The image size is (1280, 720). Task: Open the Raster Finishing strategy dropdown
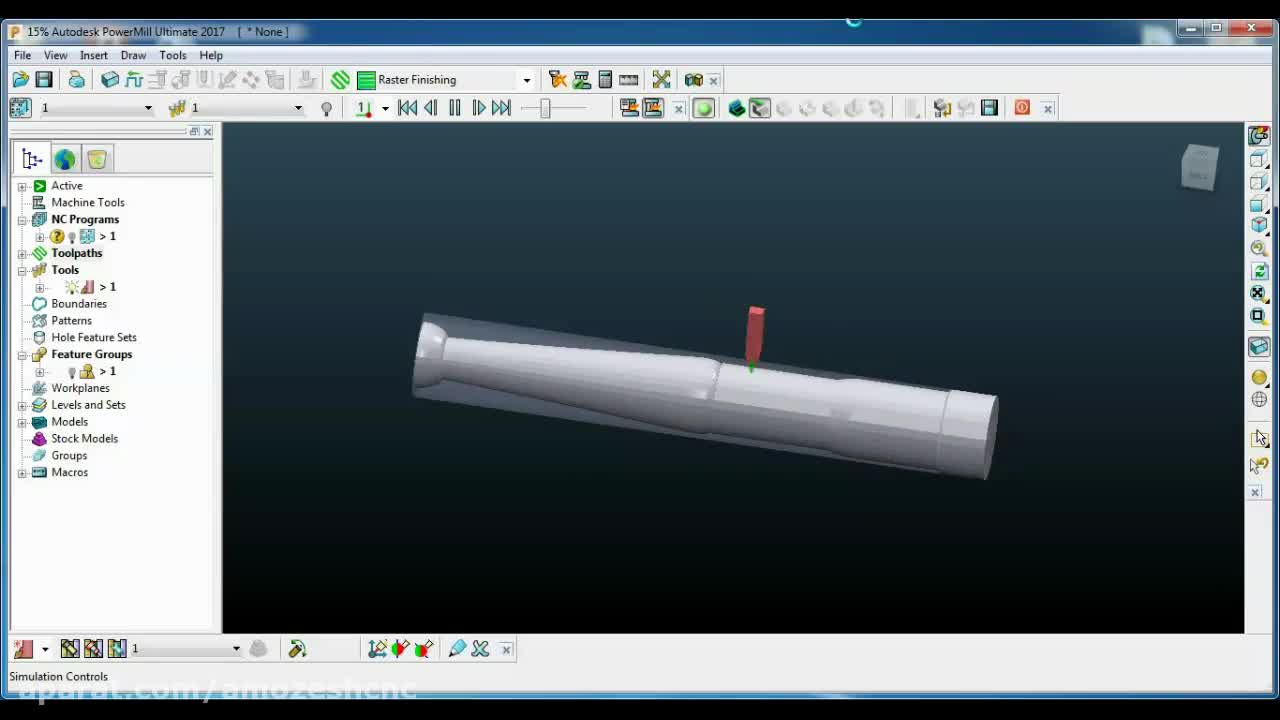[526, 80]
